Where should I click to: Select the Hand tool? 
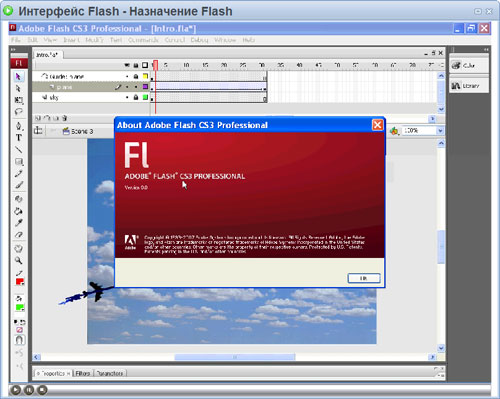(x=18, y=248)
